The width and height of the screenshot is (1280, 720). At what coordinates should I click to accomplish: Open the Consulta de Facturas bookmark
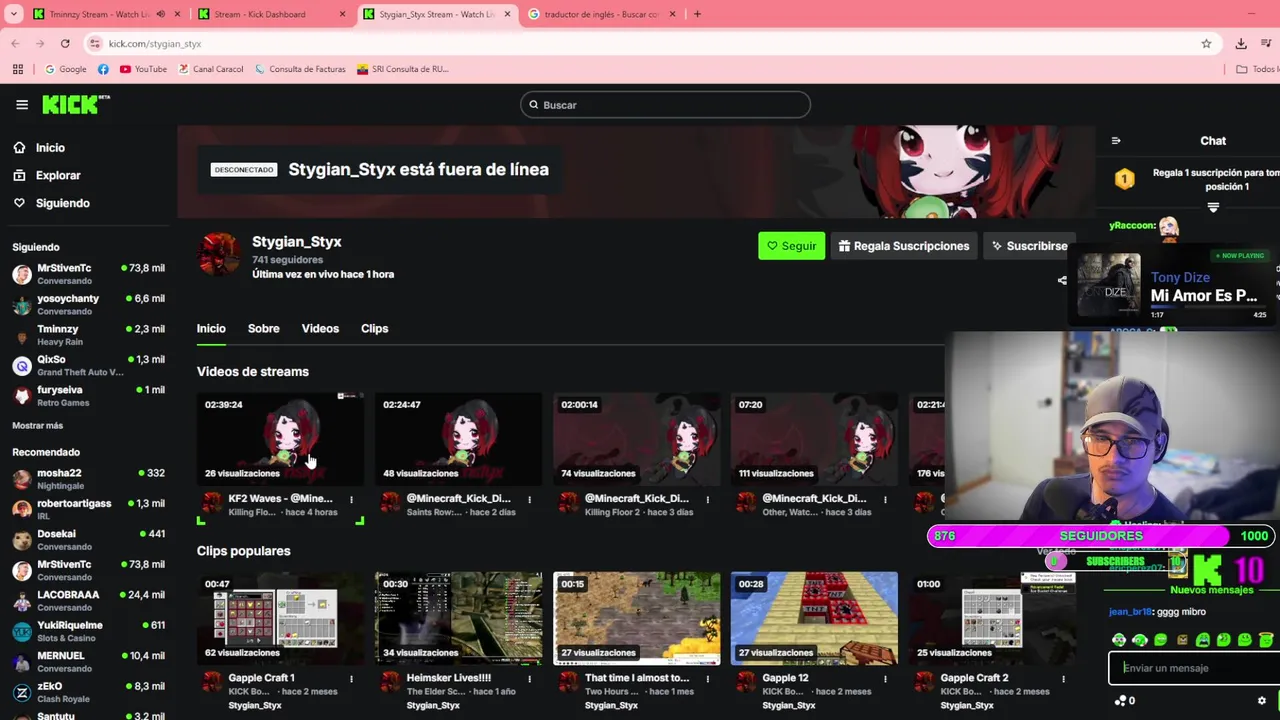point(300,69)
